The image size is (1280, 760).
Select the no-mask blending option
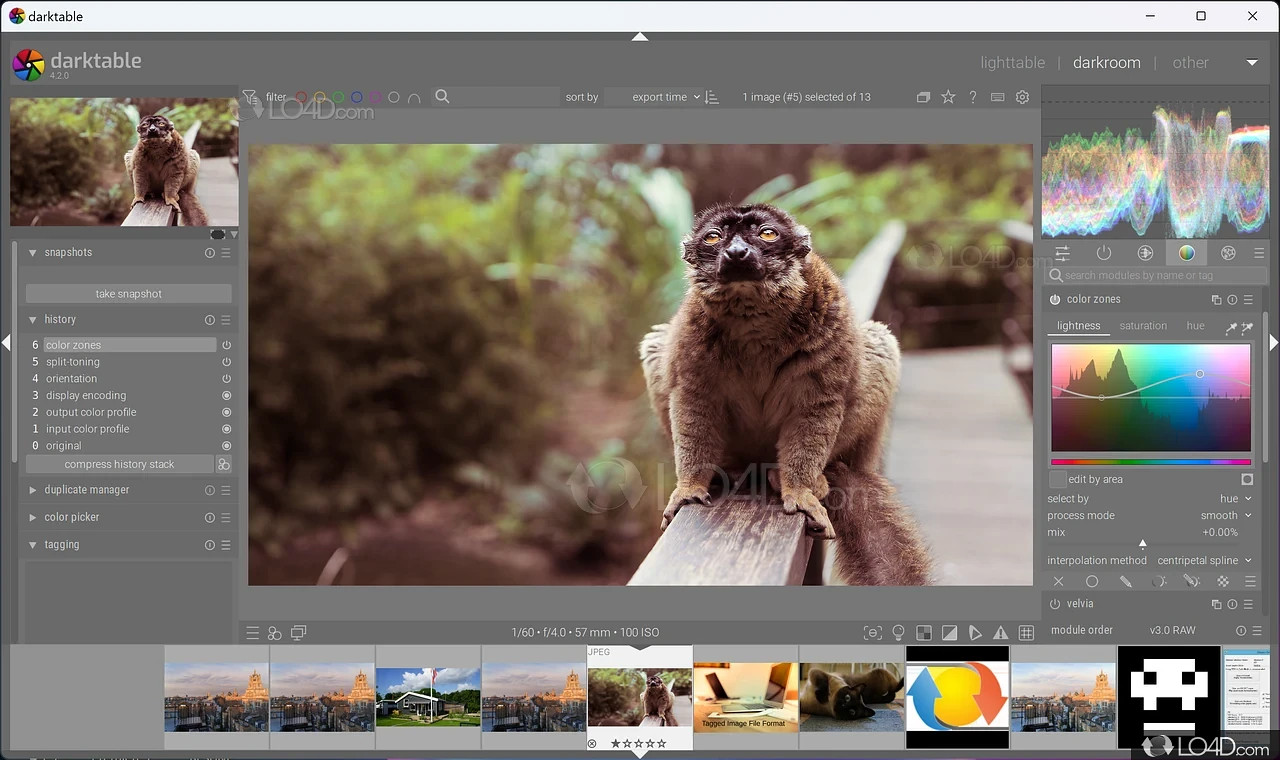1058,581
